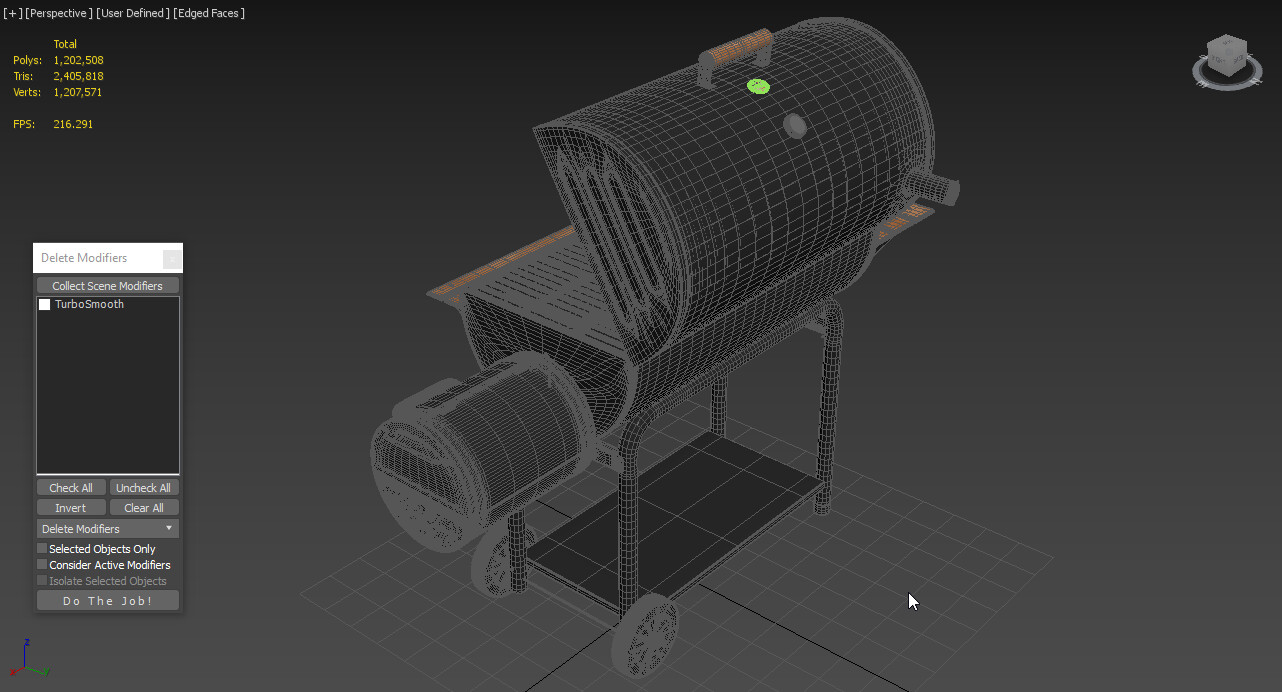This screenshot has height=692, width=1282.
Task: Select TurboSmooth in the modifier list
Action: (x=90, y=304)
